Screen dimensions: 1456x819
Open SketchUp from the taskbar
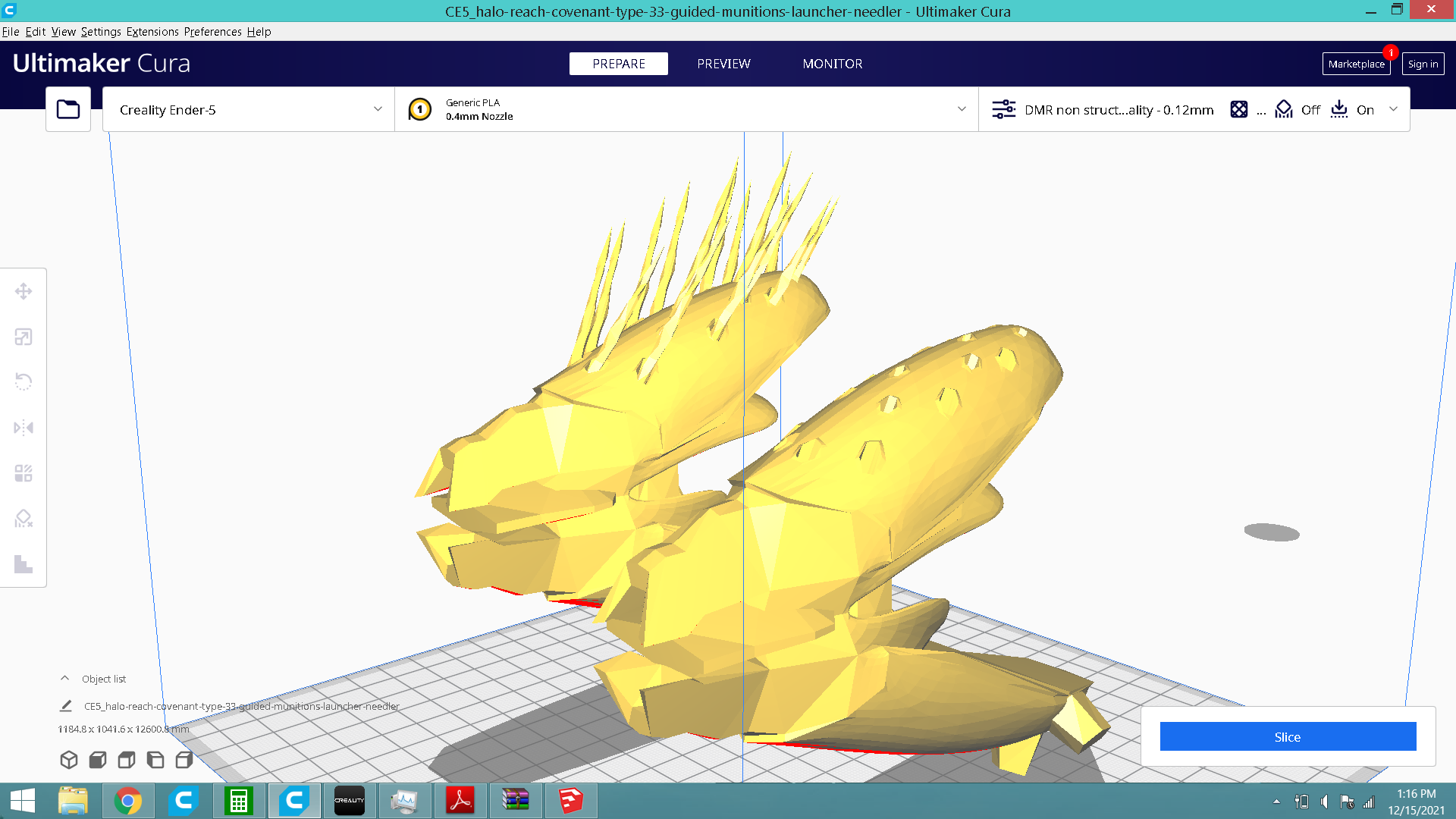pos(570,801)
